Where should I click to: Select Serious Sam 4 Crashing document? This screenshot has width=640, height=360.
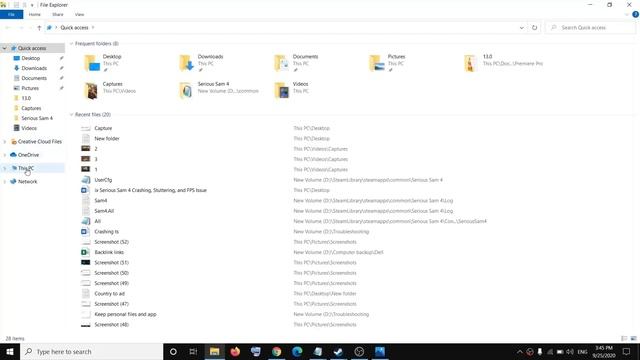(x=150, y=190)
